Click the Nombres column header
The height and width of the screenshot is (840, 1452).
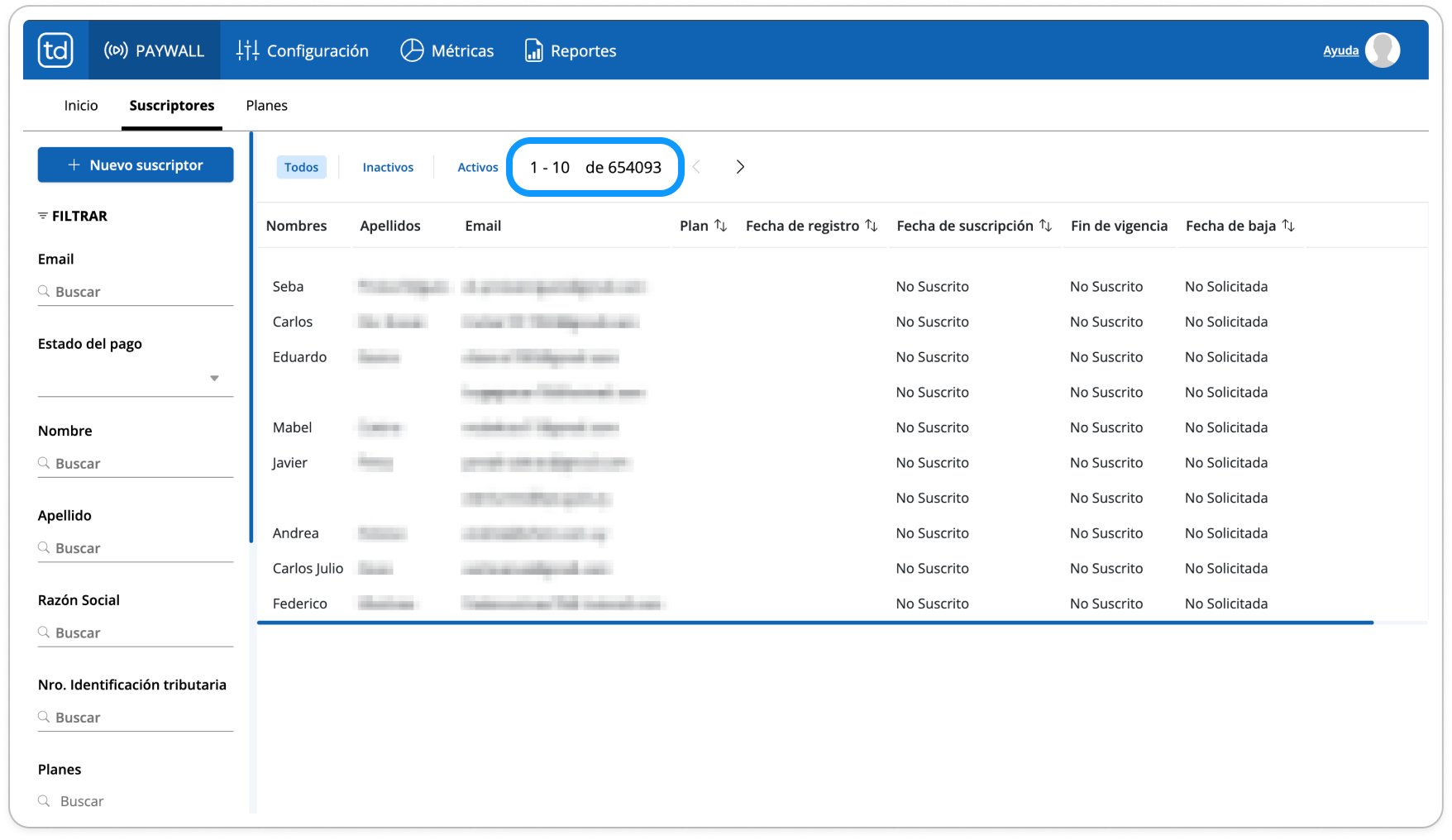(296, 226)
